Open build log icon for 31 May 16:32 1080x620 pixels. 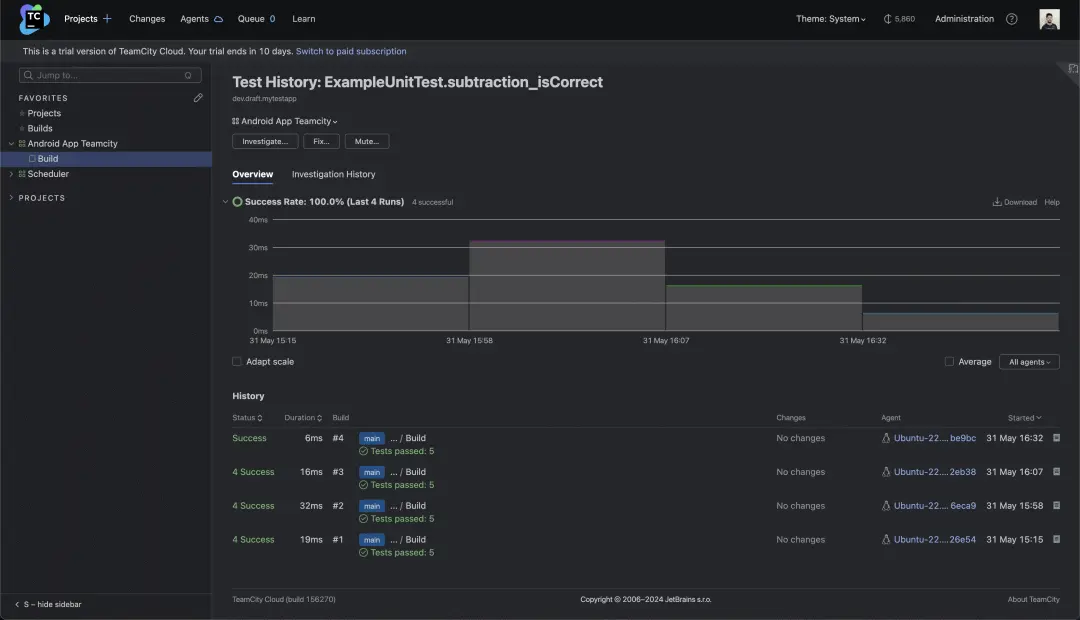(x=1056, y=438)
